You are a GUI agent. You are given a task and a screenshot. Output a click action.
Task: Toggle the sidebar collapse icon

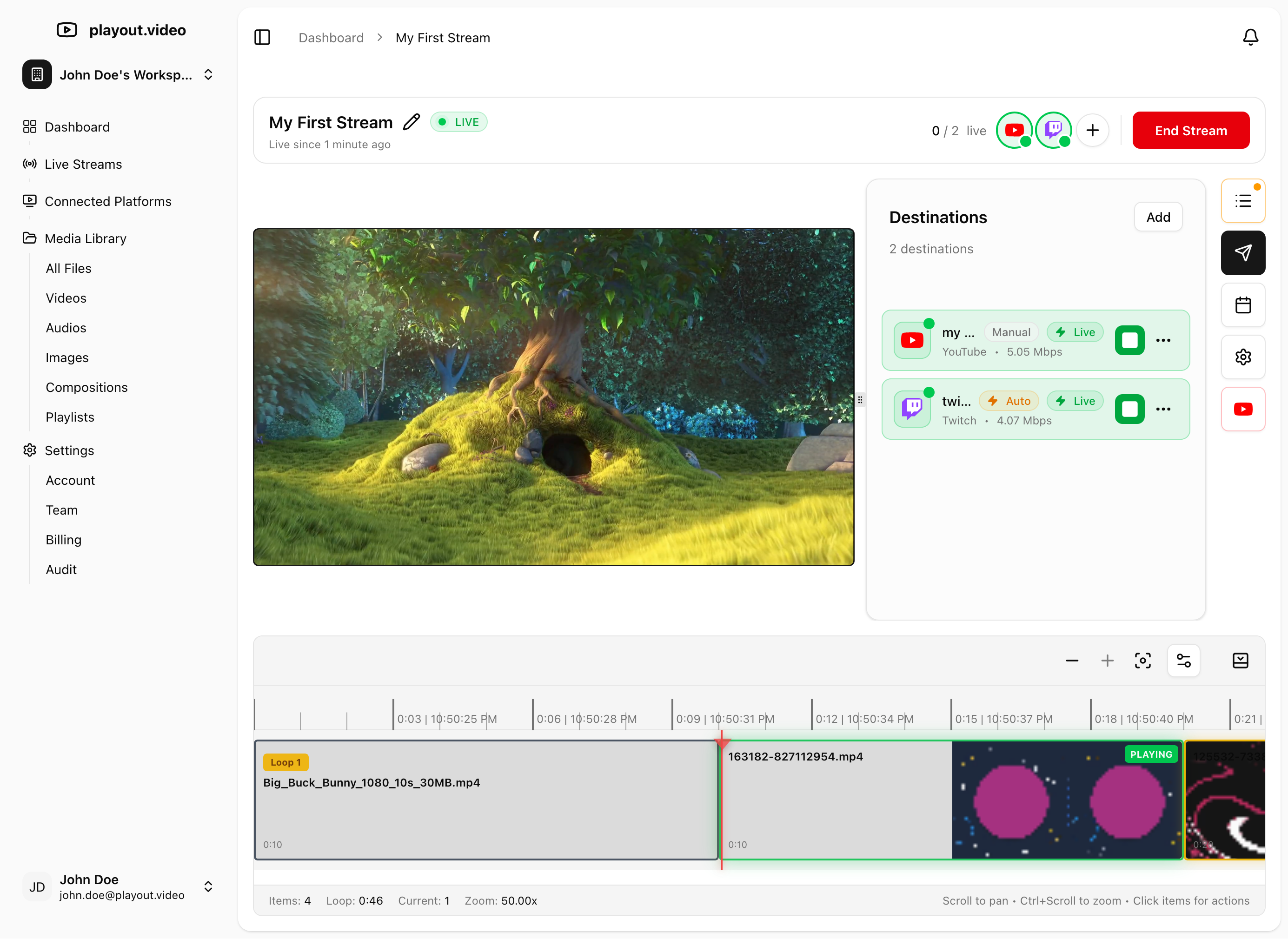(x=262, y=38)
